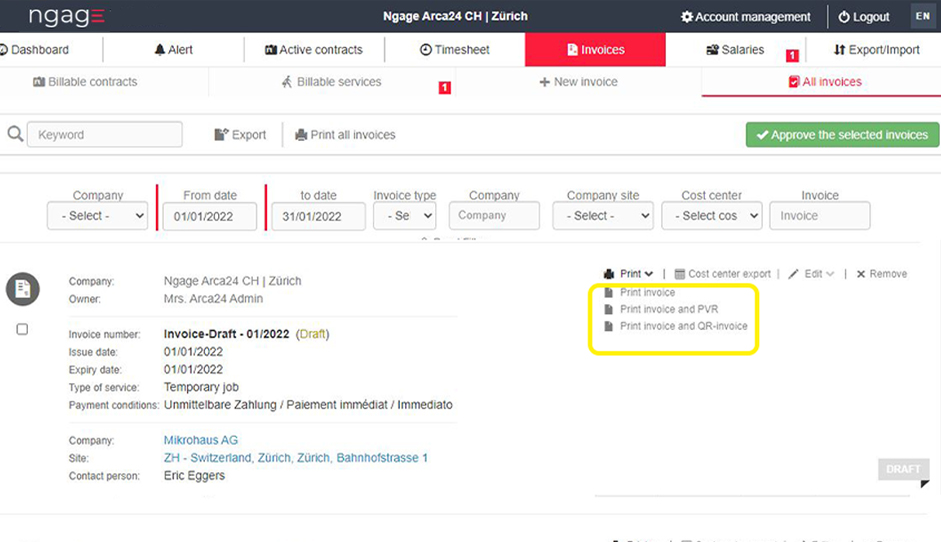Open Cost center export
941x542 pixels.
[723, 274]
